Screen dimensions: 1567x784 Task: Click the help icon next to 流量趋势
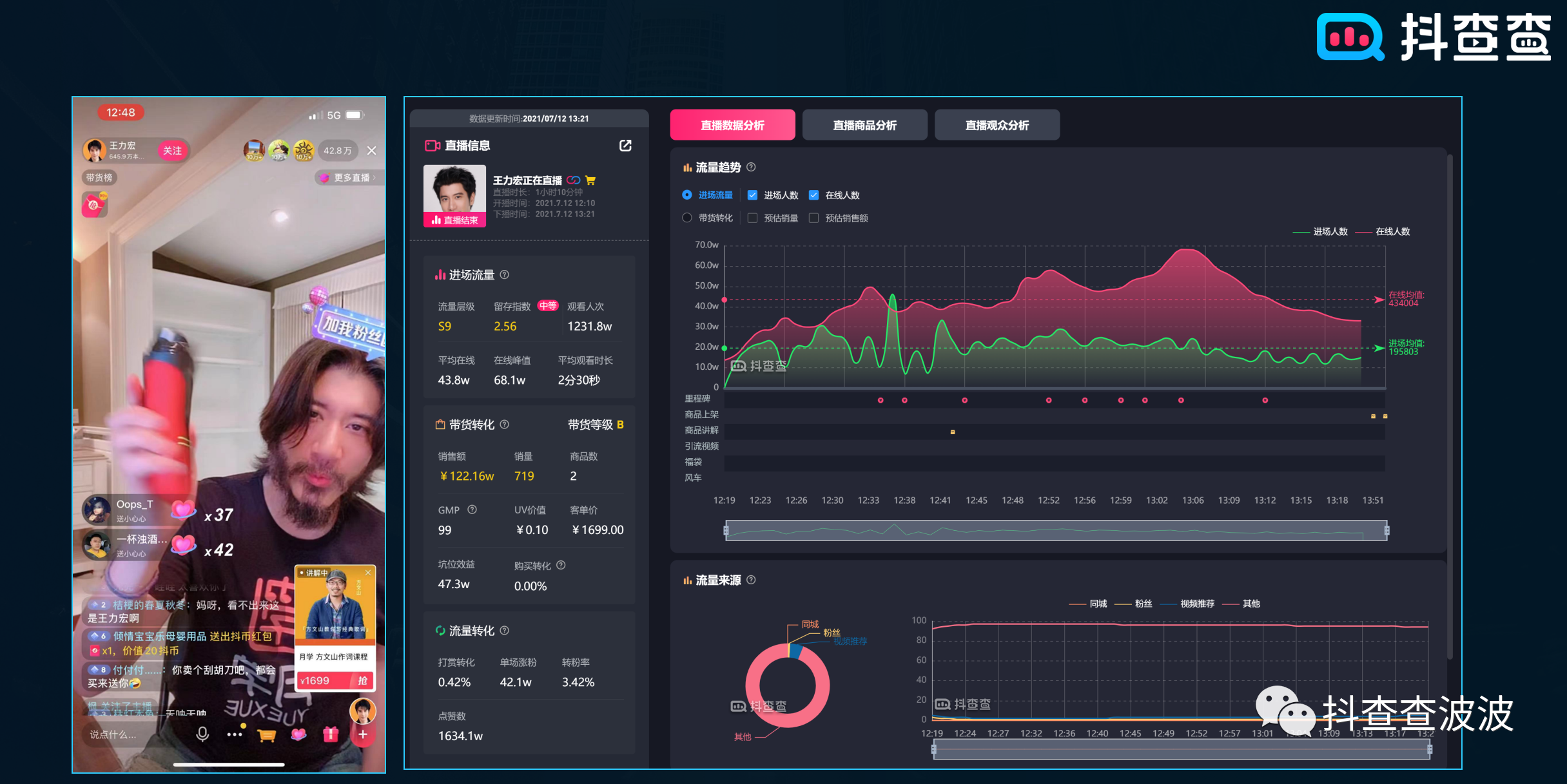point(751,167)
